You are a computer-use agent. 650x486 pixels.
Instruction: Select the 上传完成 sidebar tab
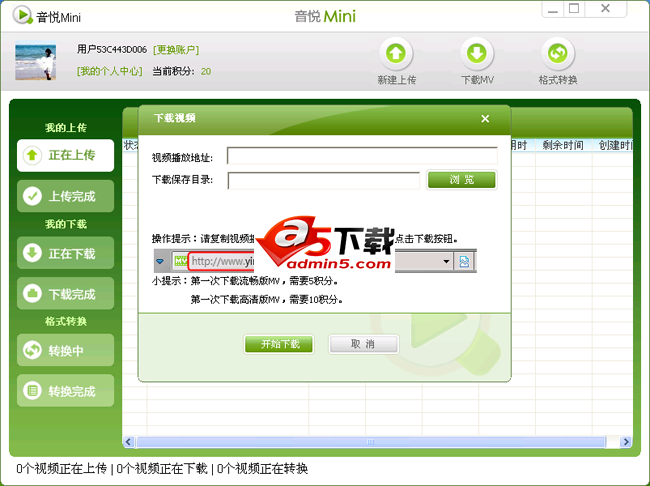[x=65, y=196]
